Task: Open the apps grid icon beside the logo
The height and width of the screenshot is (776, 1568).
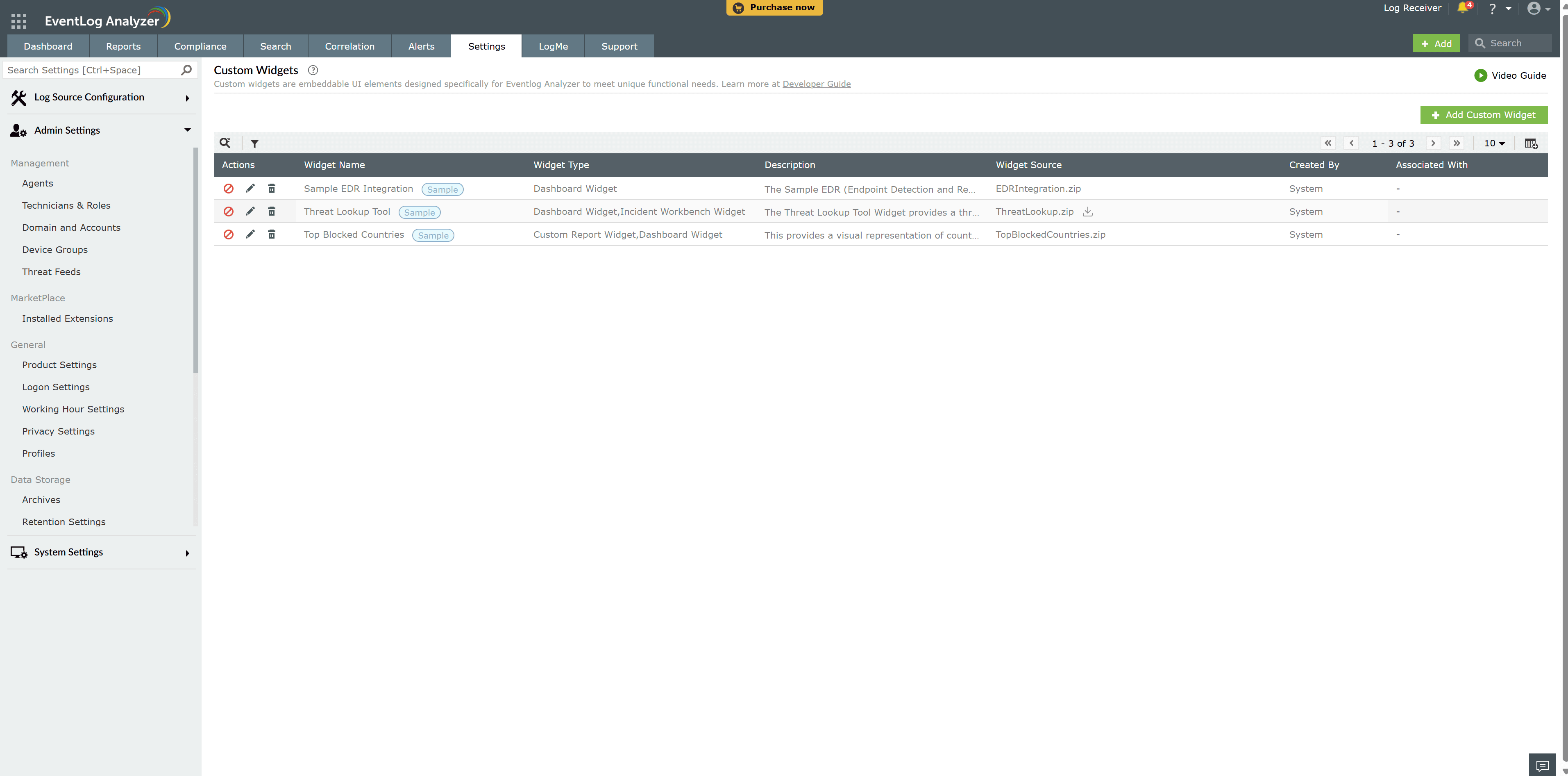Action: click(x=18, y=21)
